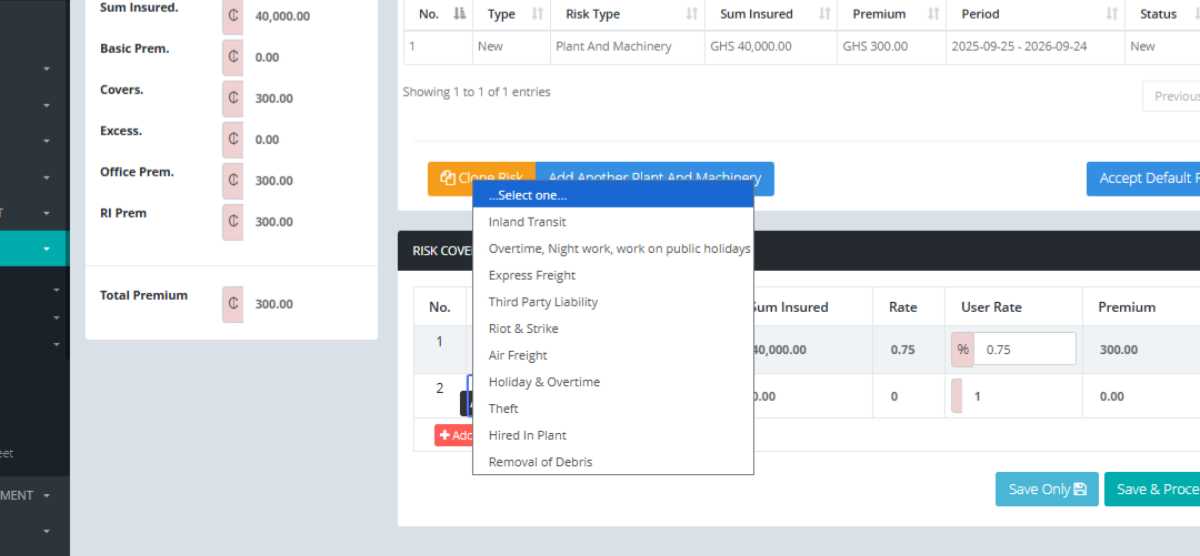Pick Removal of Debris from the list
Screen dimensions: 1200x556
(540, 462)
